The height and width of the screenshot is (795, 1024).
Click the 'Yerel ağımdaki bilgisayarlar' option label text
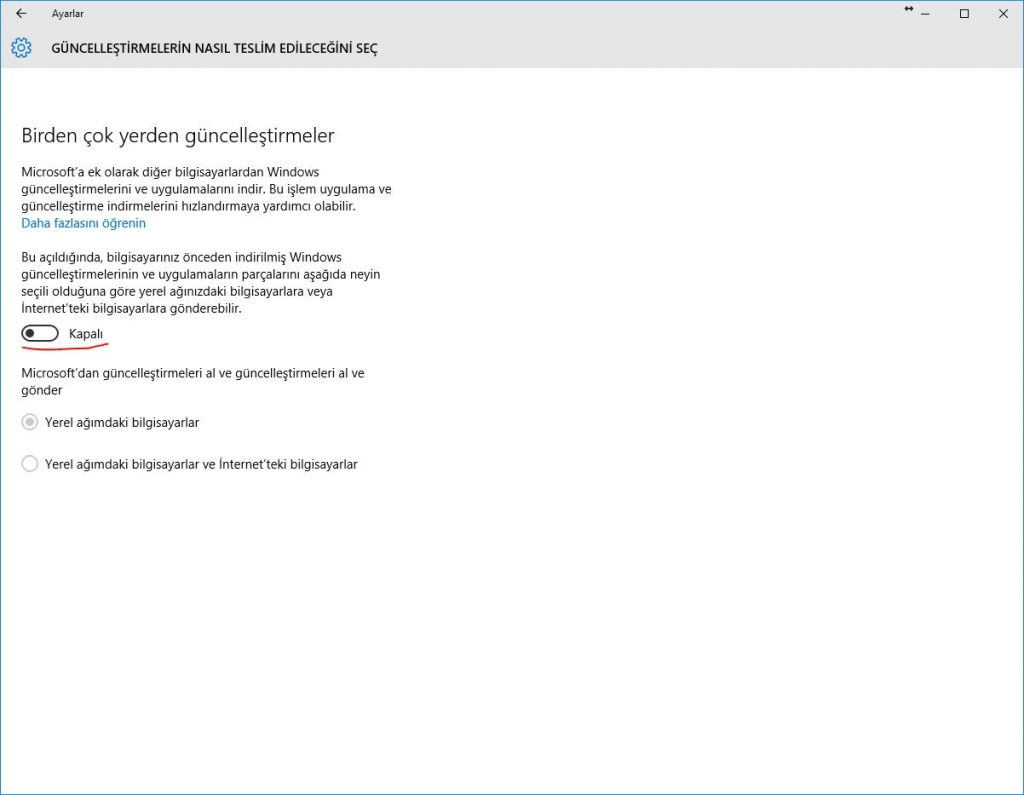coord(122,422)
